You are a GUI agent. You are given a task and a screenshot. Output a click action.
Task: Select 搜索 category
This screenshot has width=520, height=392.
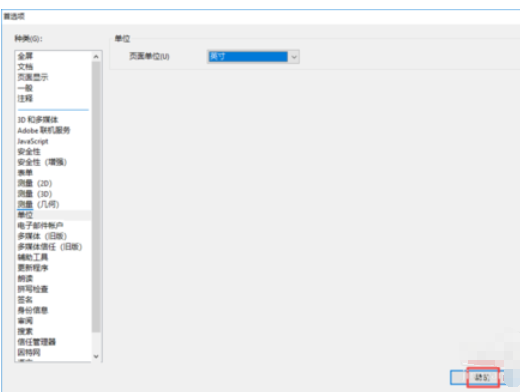pyautogui.click(x=25, y=331)
